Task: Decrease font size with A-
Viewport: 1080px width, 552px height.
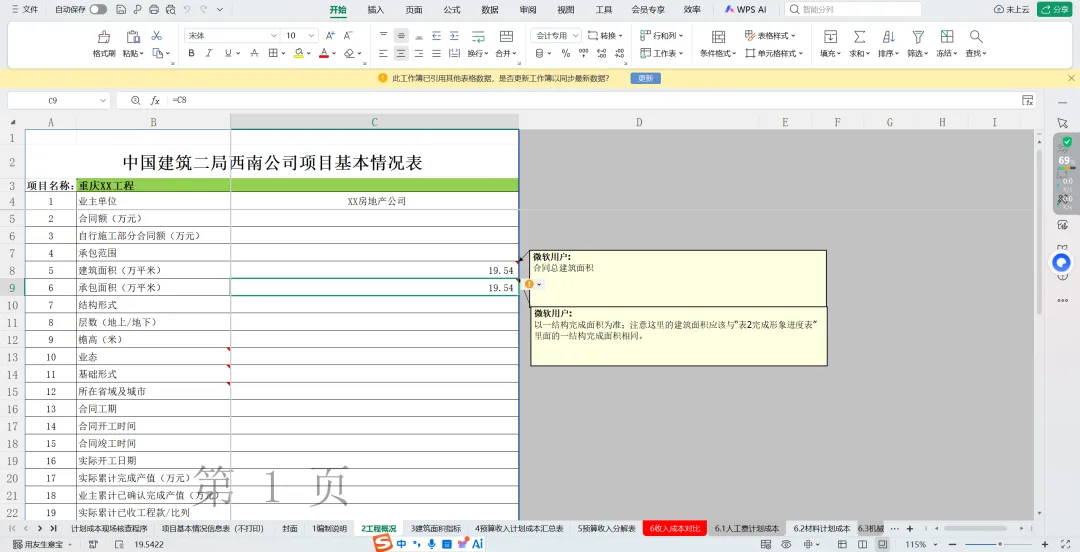Action: [348, 36]
